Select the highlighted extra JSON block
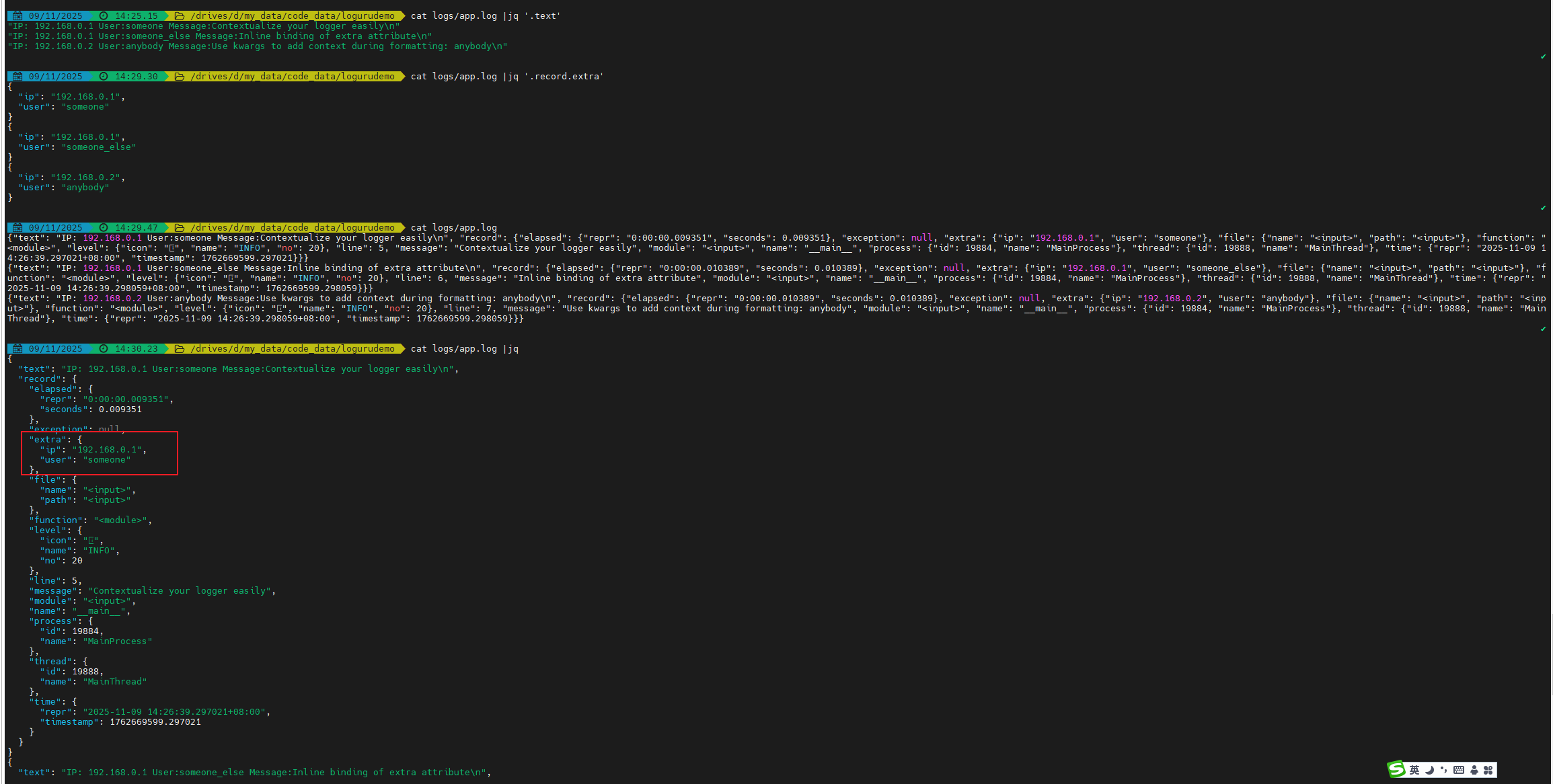Viewport: 1553px width, 784px height. point(100,453)
